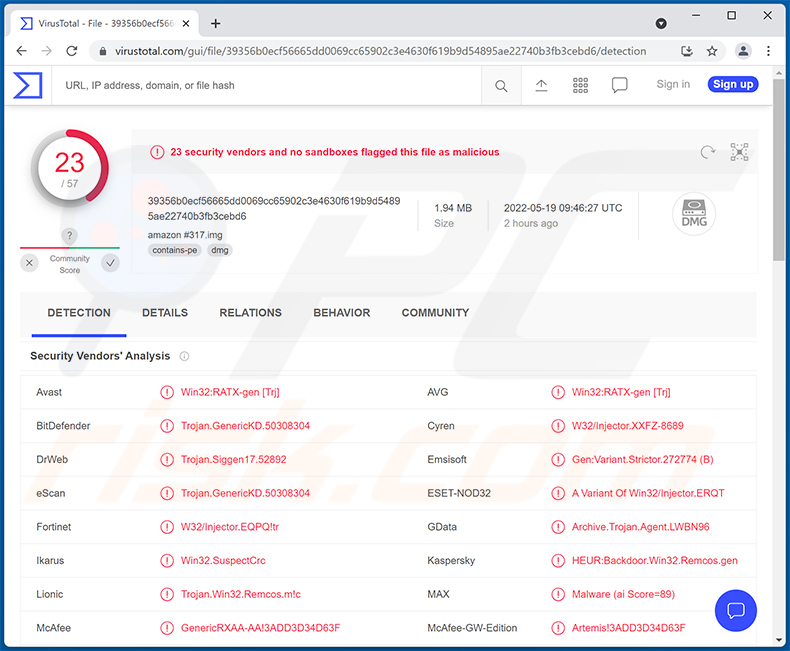
Task: Click the Trojan.Win32.Remcos.m!c Lionic result
Action: pyautogui.click(x=241, y=594)
